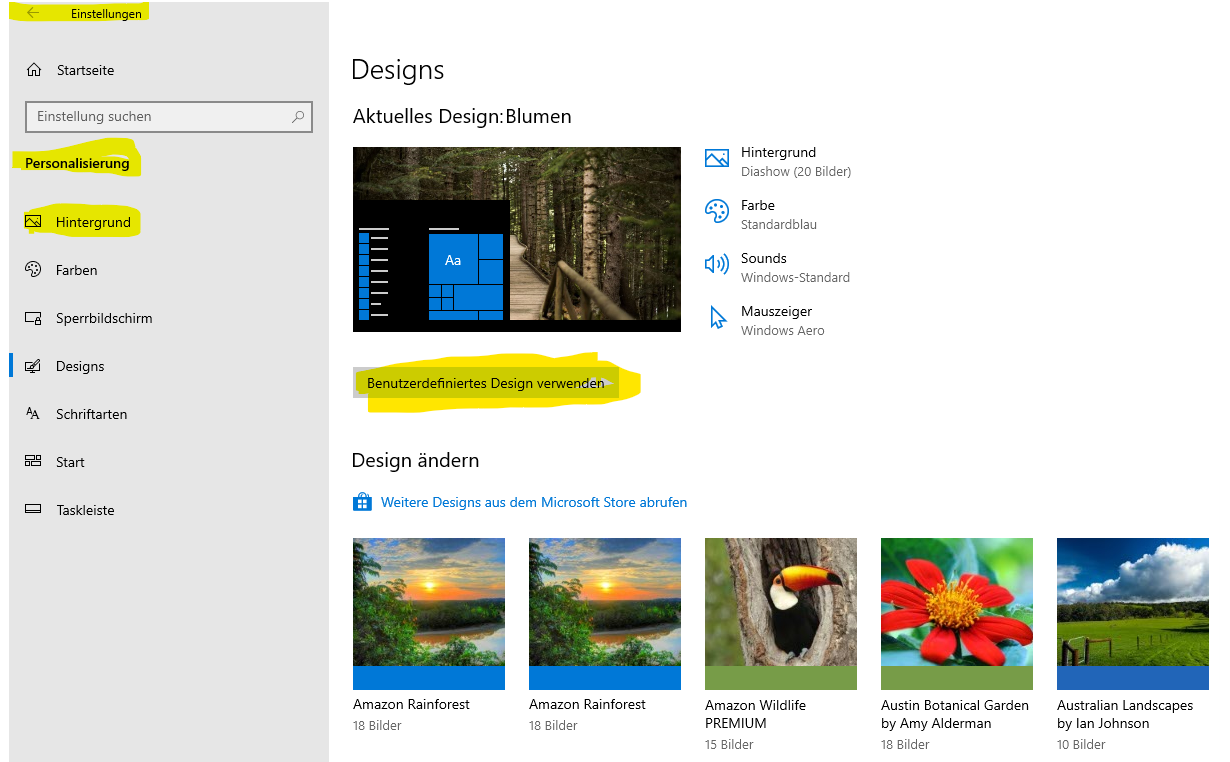Click the Sounds speaker icon
This screenshot has height=762, width=1230.
[x=717, y=264]
